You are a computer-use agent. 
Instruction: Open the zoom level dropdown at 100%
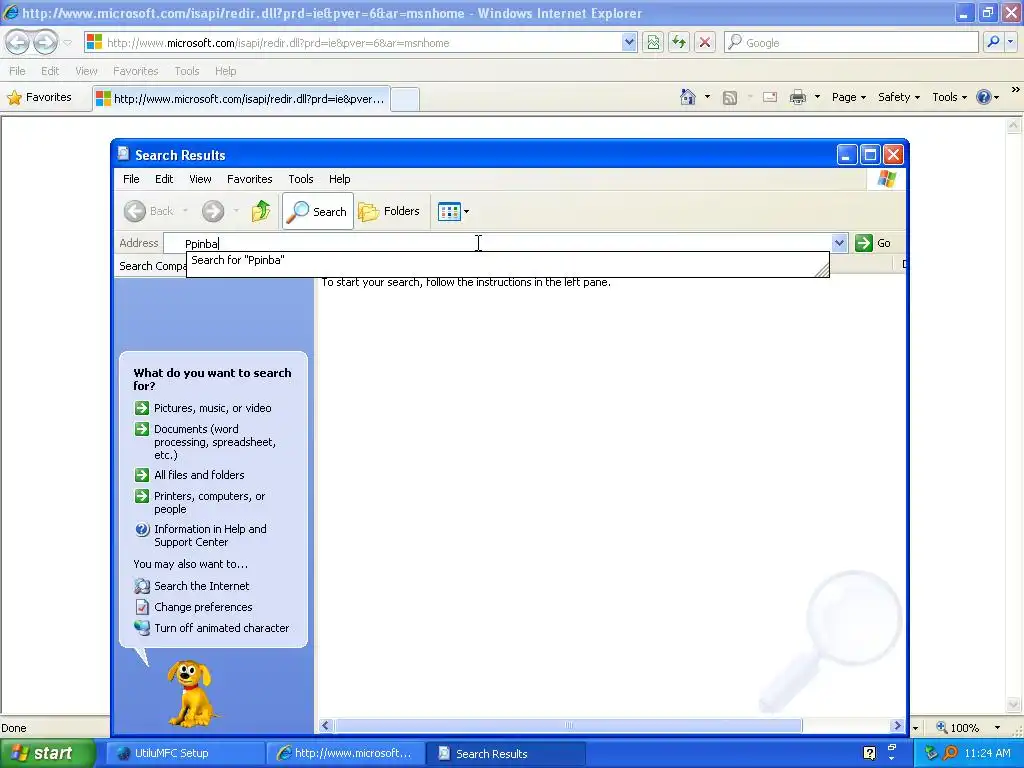997,728
